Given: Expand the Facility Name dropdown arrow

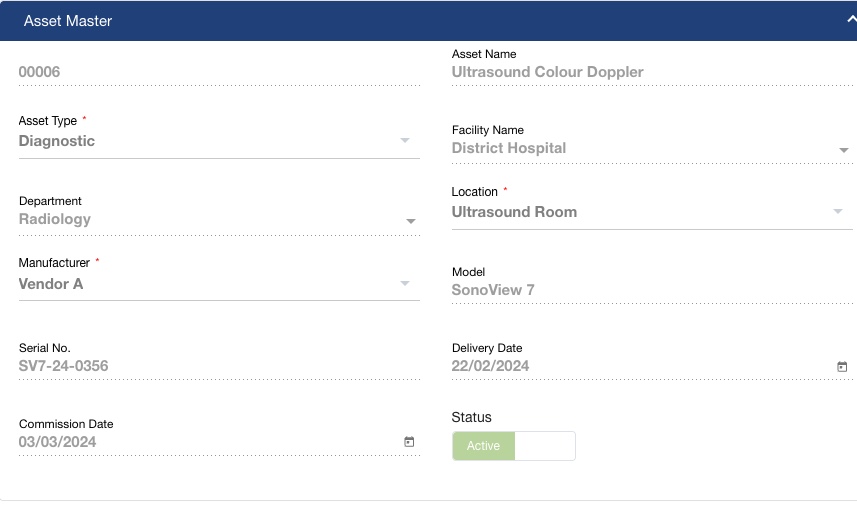Looking at the screenshot, I should click(x=844, y=150).
